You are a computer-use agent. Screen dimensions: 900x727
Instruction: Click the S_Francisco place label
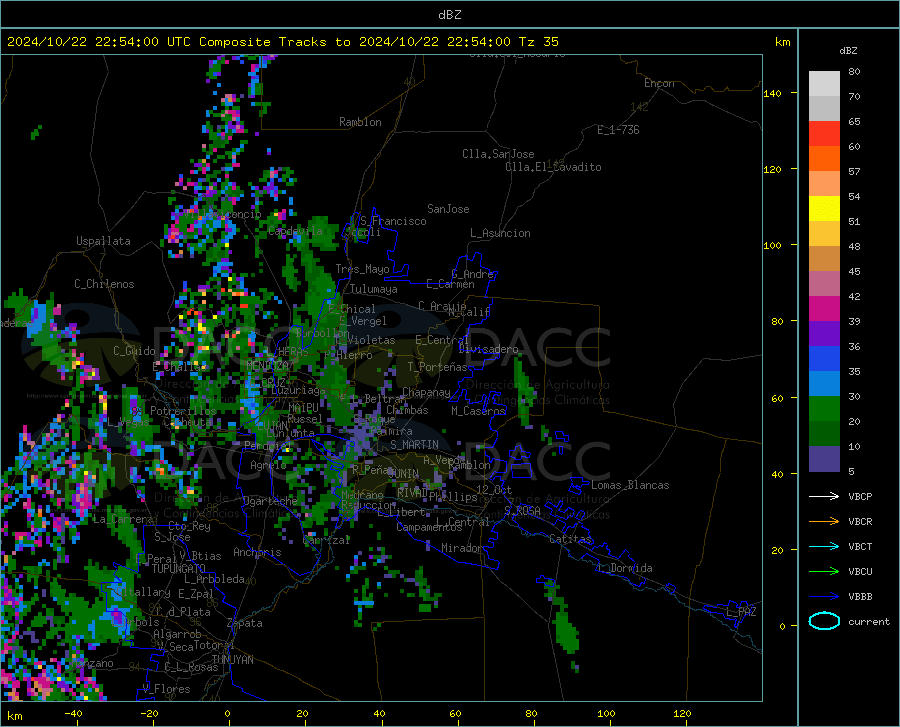[x=393, y=221]
